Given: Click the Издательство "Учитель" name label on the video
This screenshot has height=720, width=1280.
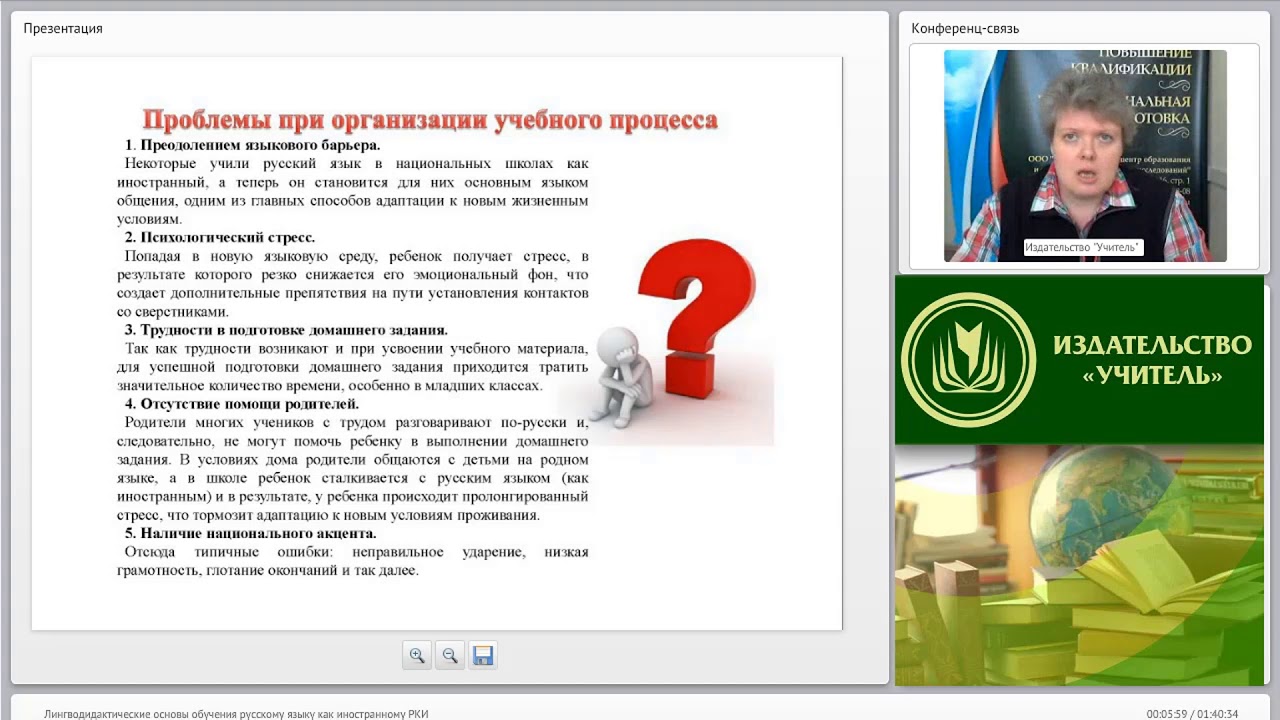Looking at the screenshot, I should point(1083,247).
